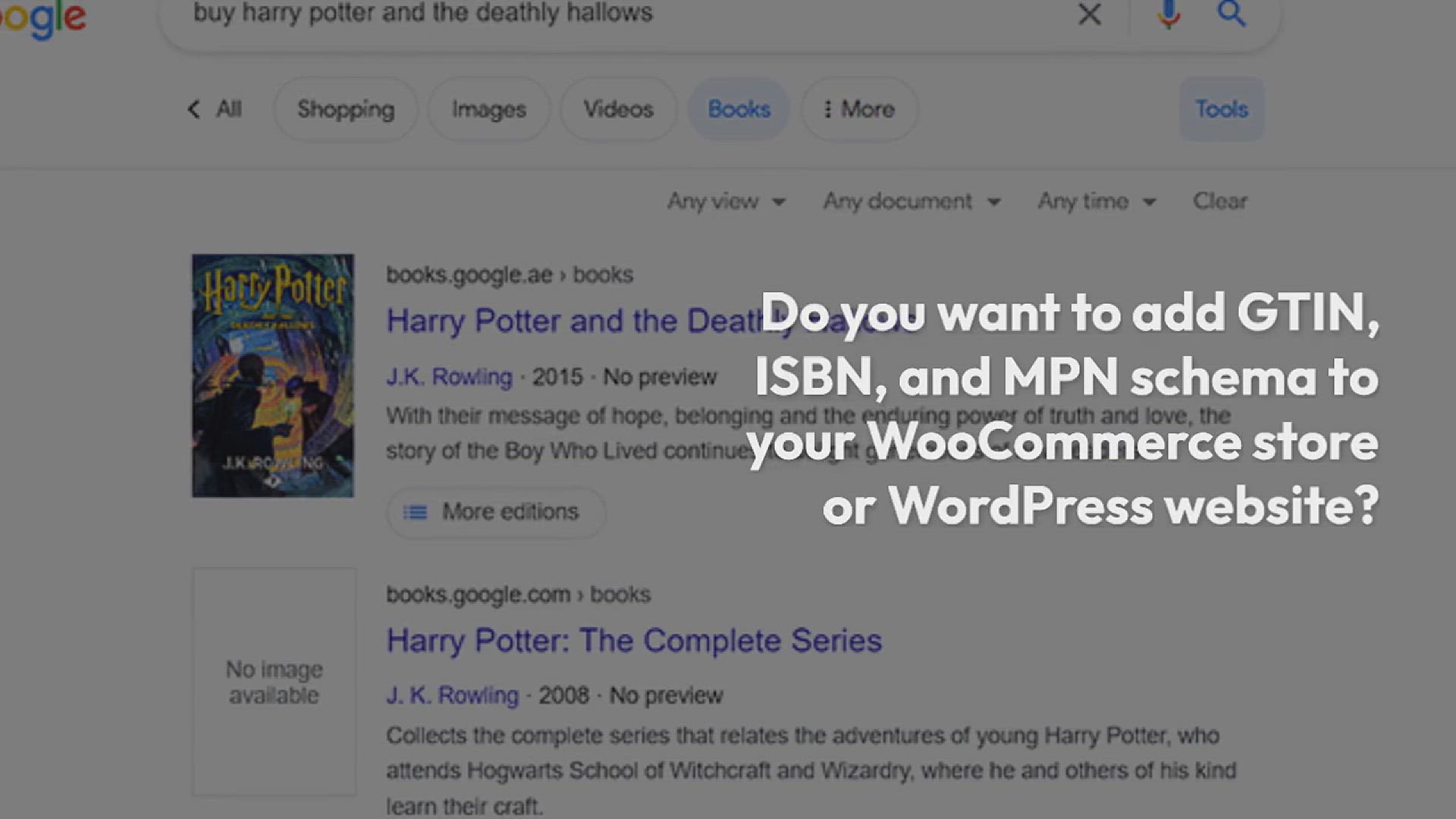The height and width of the screenshot is (819, 1456).
Task: Click the No image available placeholder thumbnail
Action: pos(274,682)
